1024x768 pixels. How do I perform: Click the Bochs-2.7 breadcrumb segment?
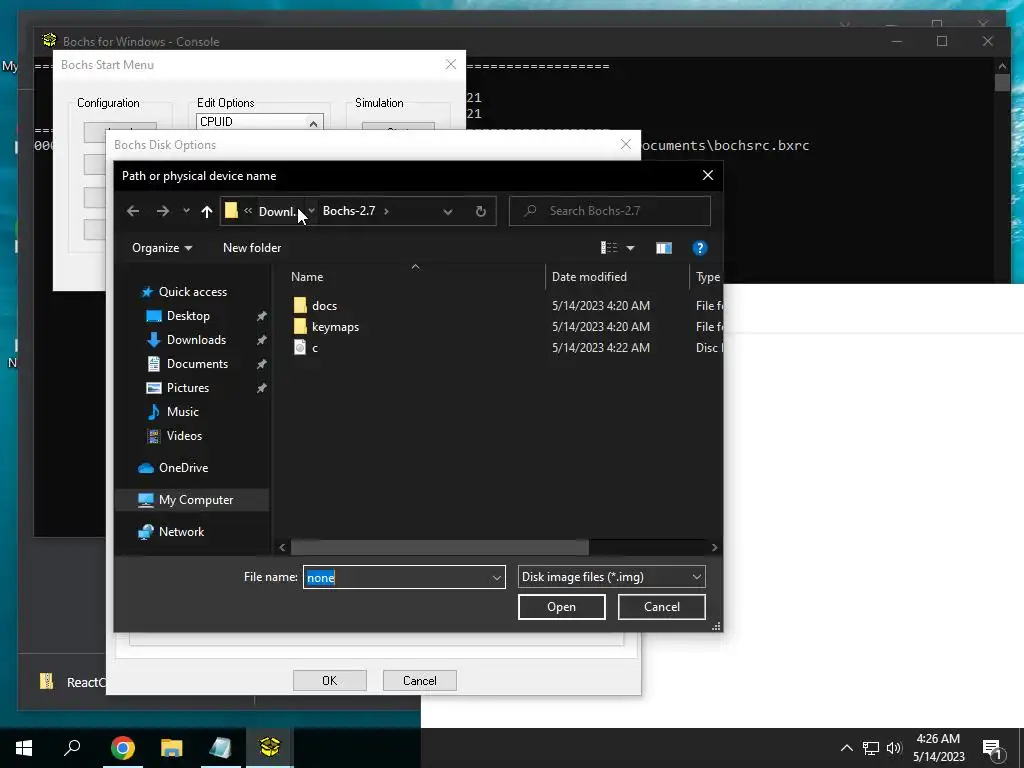click(x=349, y=210)
